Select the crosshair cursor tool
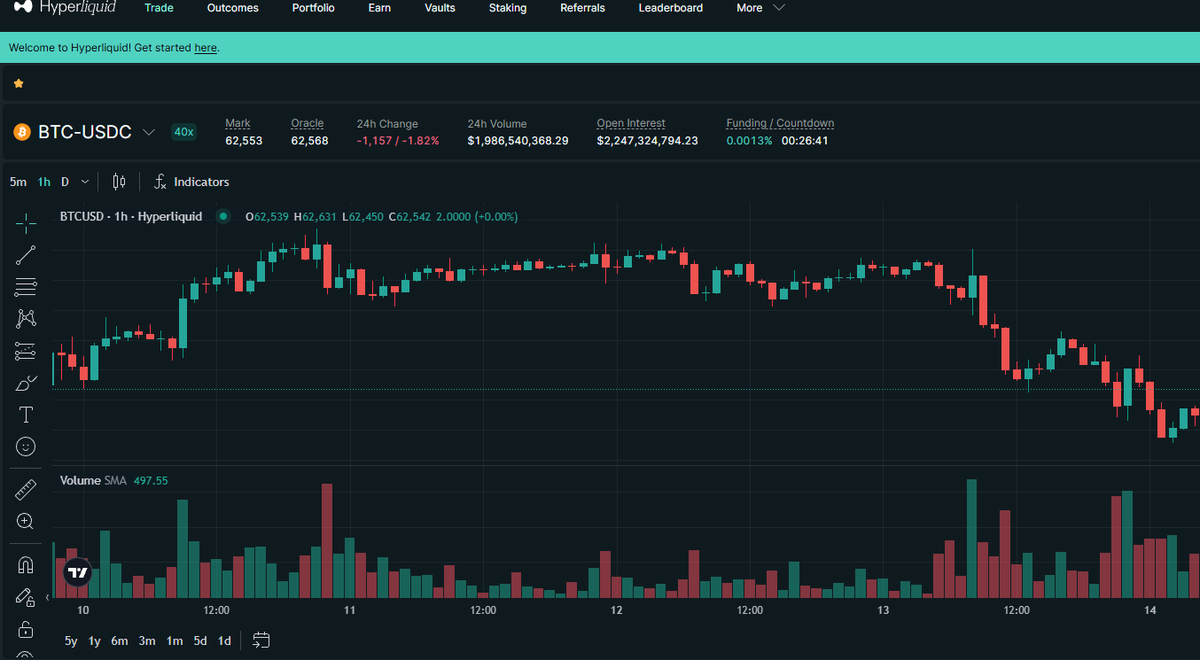The image size is (1200, 660). (26, 223)
